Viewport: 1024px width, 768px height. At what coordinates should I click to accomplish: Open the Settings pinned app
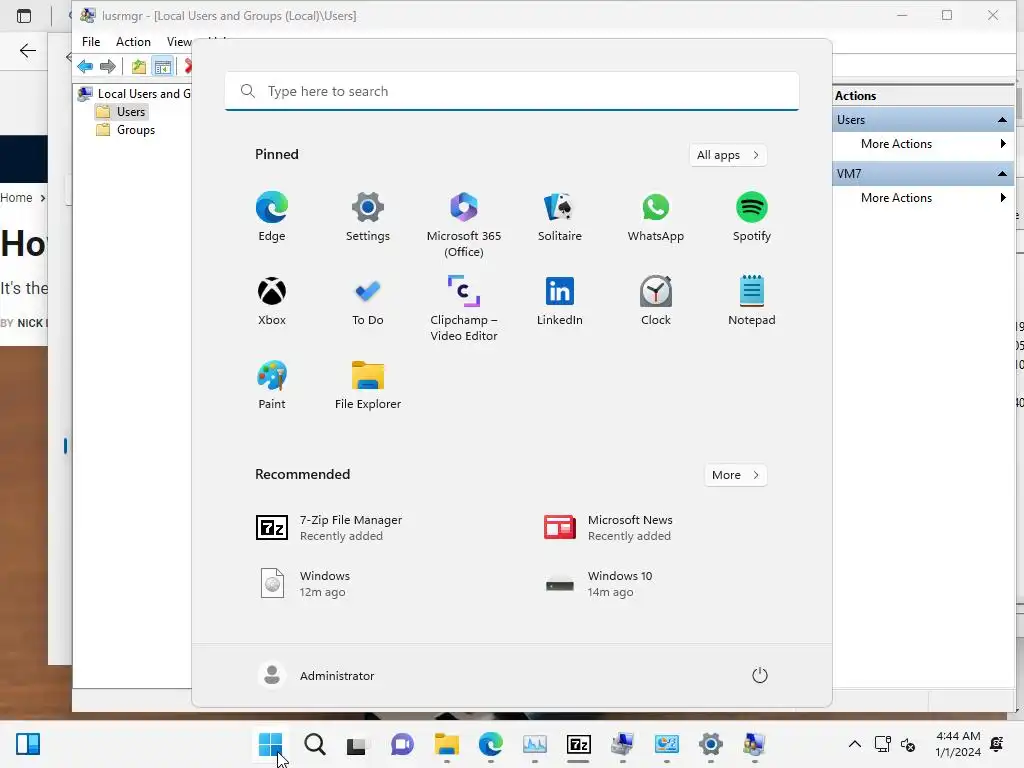[x=368, y=217]
